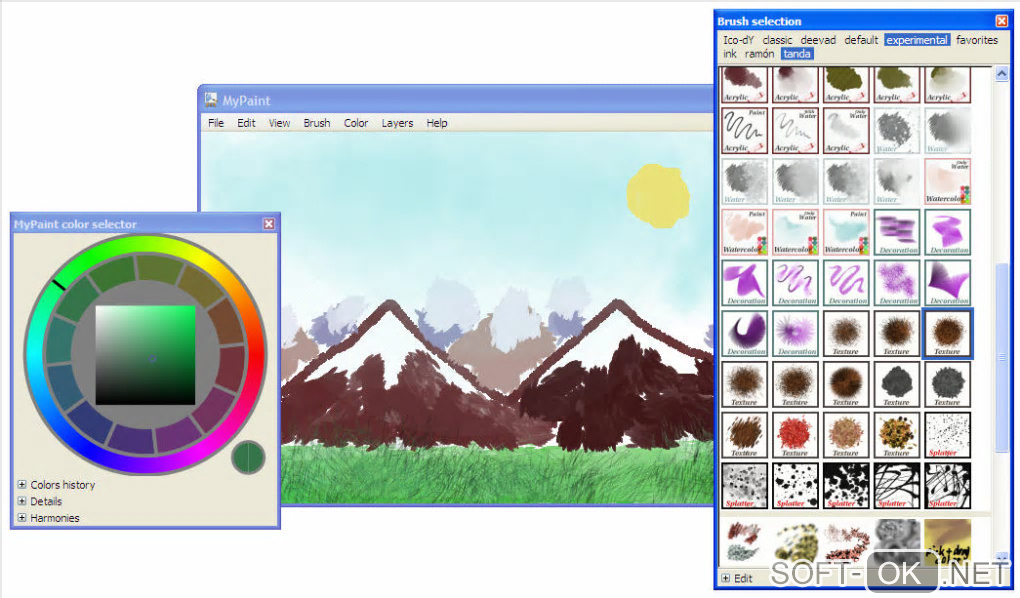Select the black drops on white Splatter brush
Viewport: 1020px width, 598px height.
tap(795, 486)
